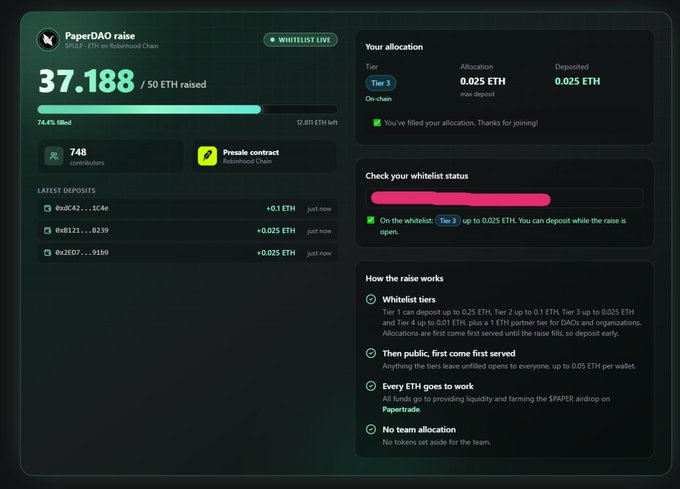Viewport: 680px width, 489px height.
Task: Click green checkmark by On the whitelist
Action: pos(370,220)
